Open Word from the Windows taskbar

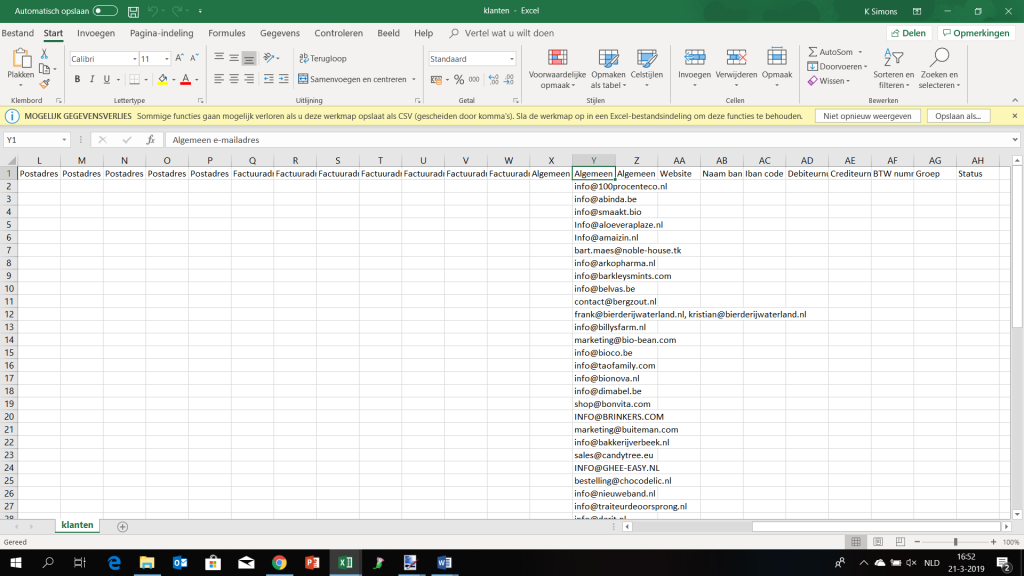click(444, 563)
